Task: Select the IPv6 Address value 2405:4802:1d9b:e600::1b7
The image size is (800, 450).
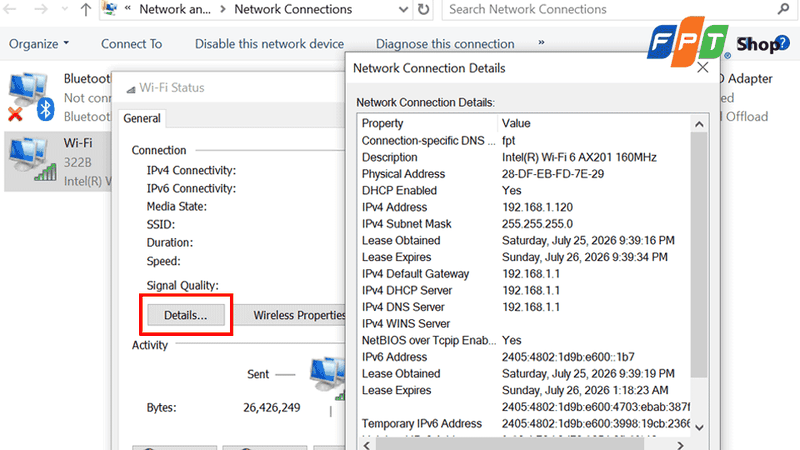Action: coord(568,357)
